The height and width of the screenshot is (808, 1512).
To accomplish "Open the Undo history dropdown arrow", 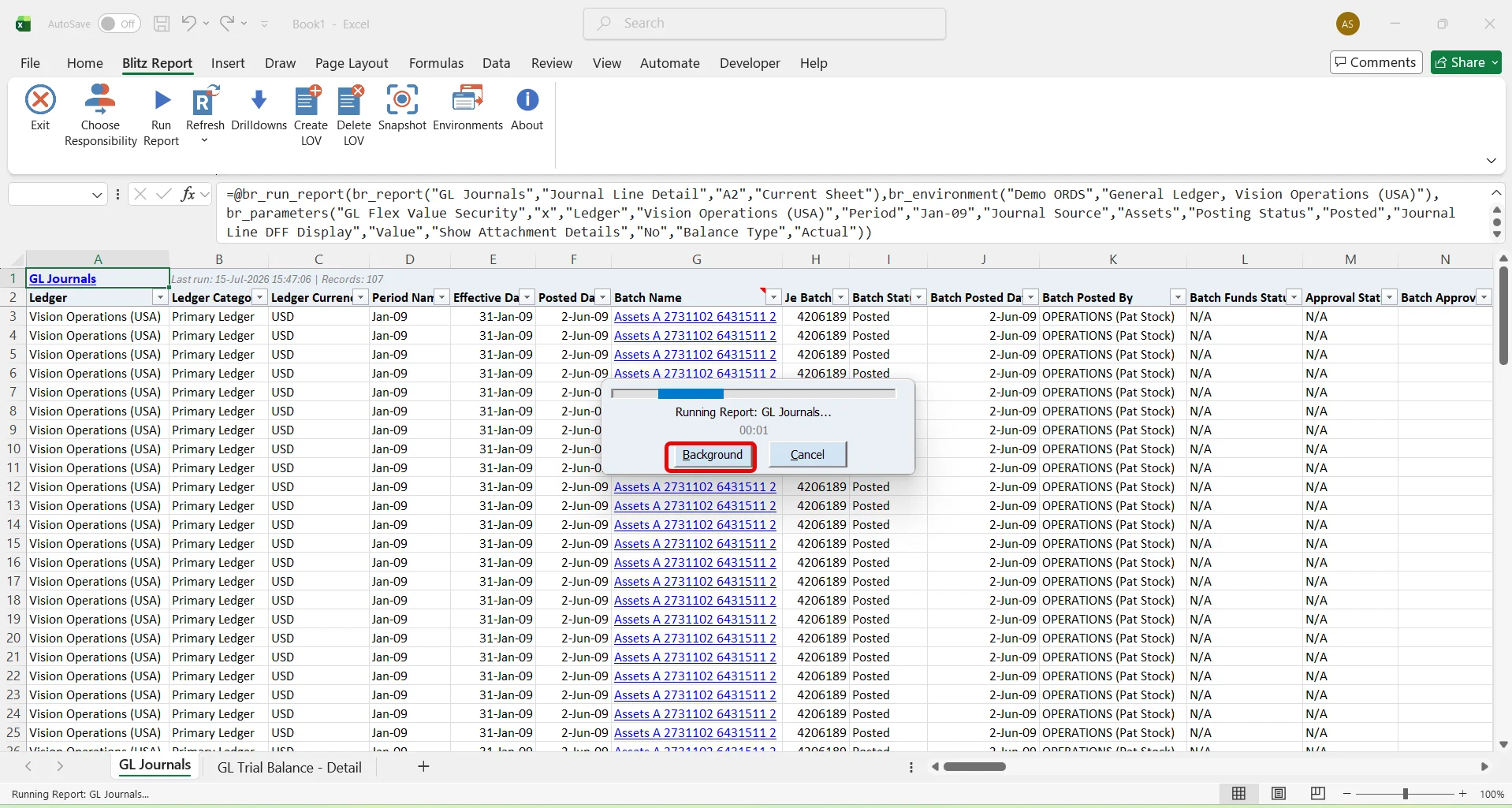I will (207, 24).
